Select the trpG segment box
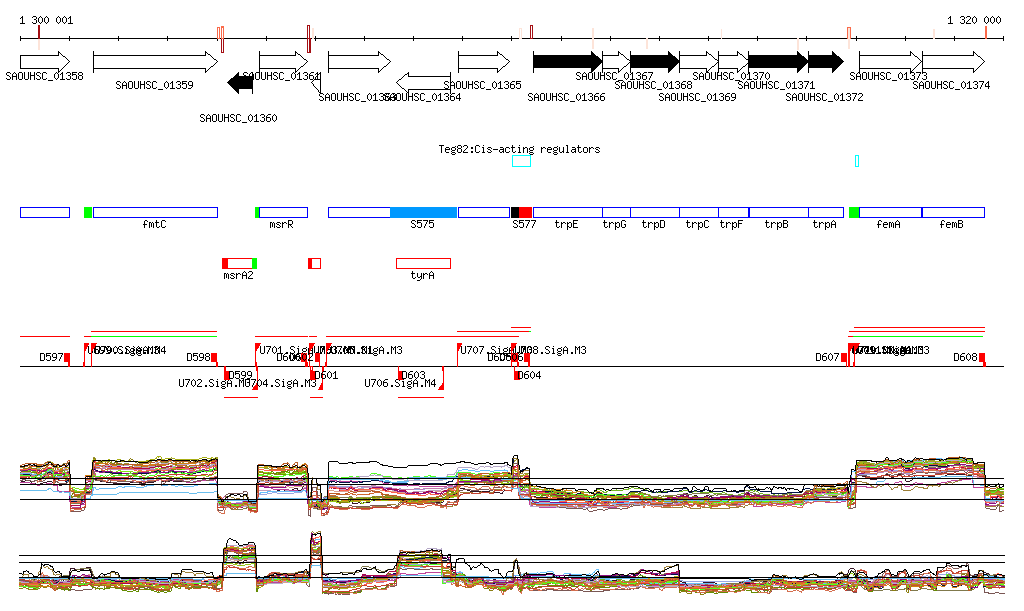The image size is (1024, 611). pyautogui.click(x=616, y=212)
